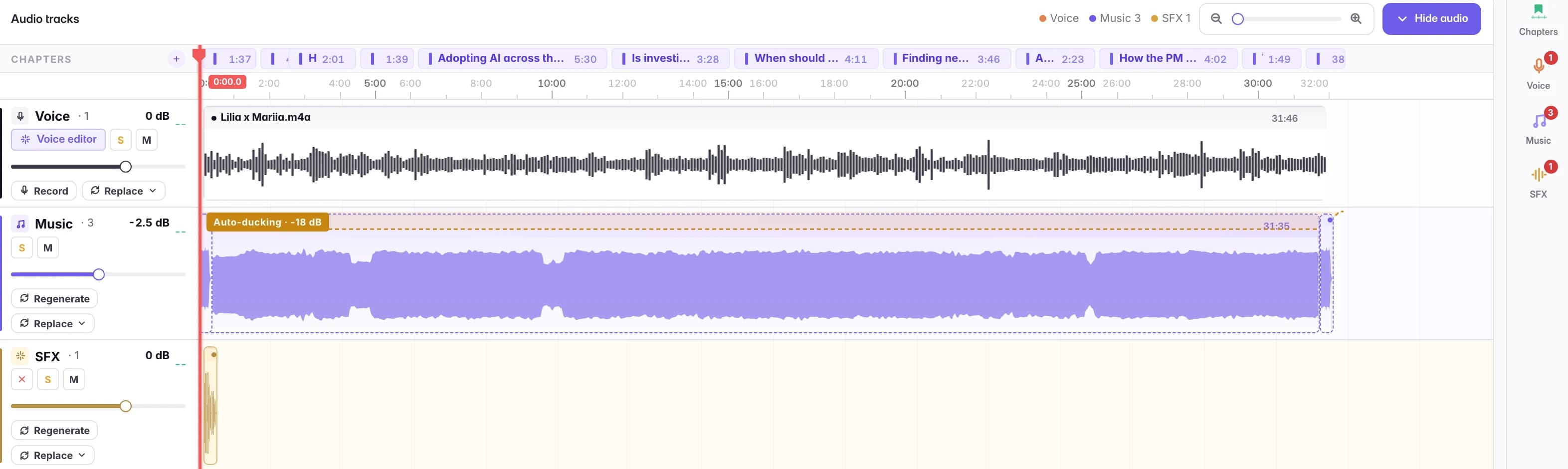The image size is (1568, 469).
Task: Click the 20:00 mark on ruler
Action: (x=905, y=83)
